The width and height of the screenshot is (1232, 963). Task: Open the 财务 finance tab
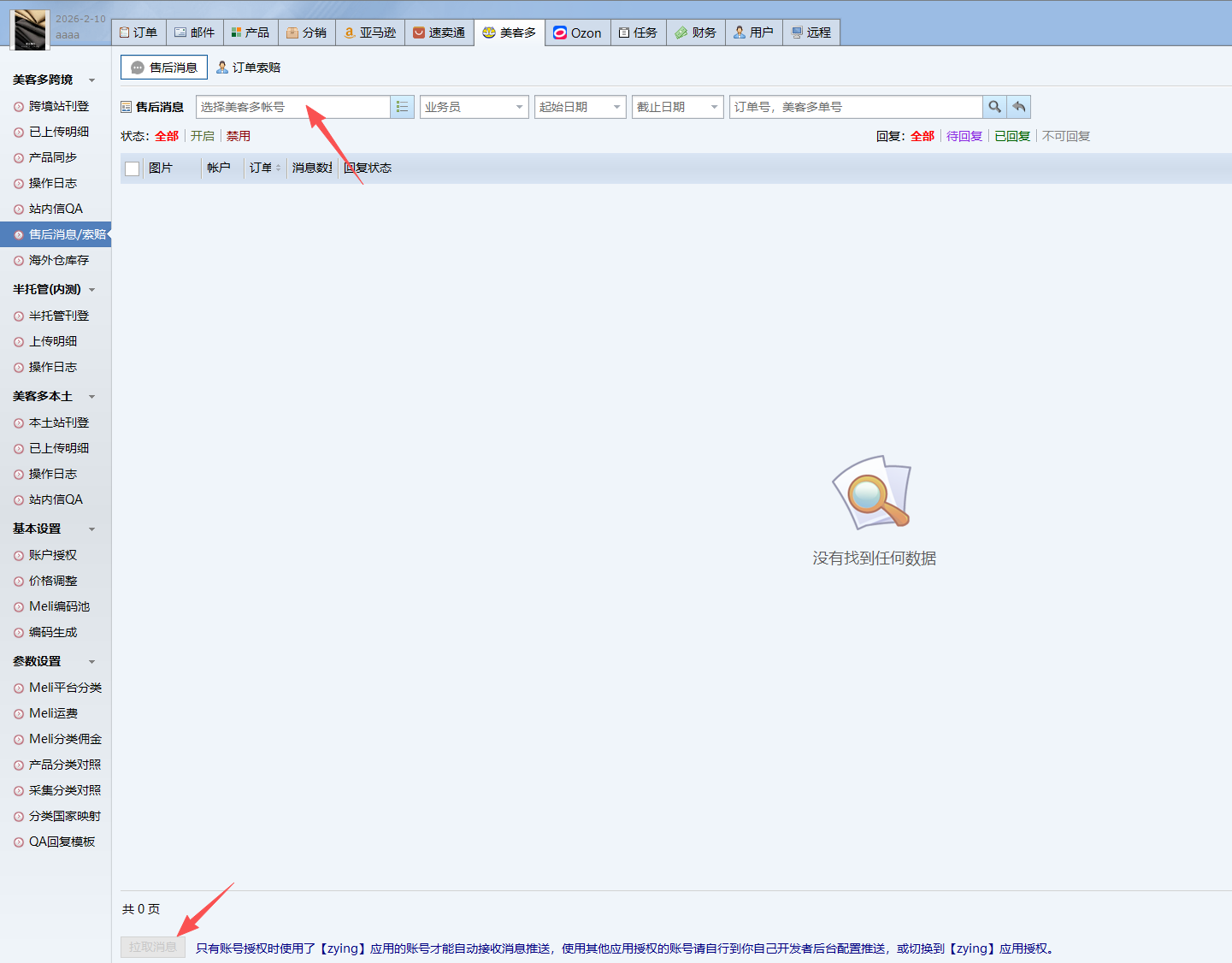pos(696,32)
